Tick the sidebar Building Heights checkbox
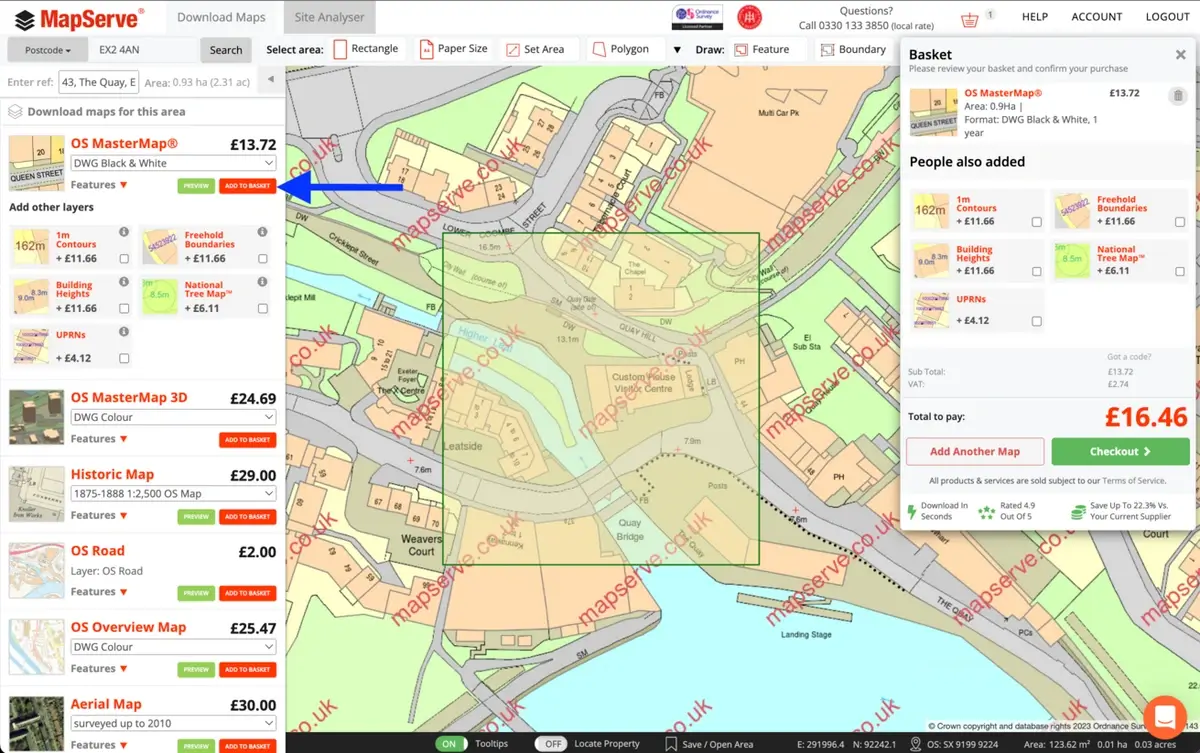The width and height of the screenshot is (1200, 753). 124,308
